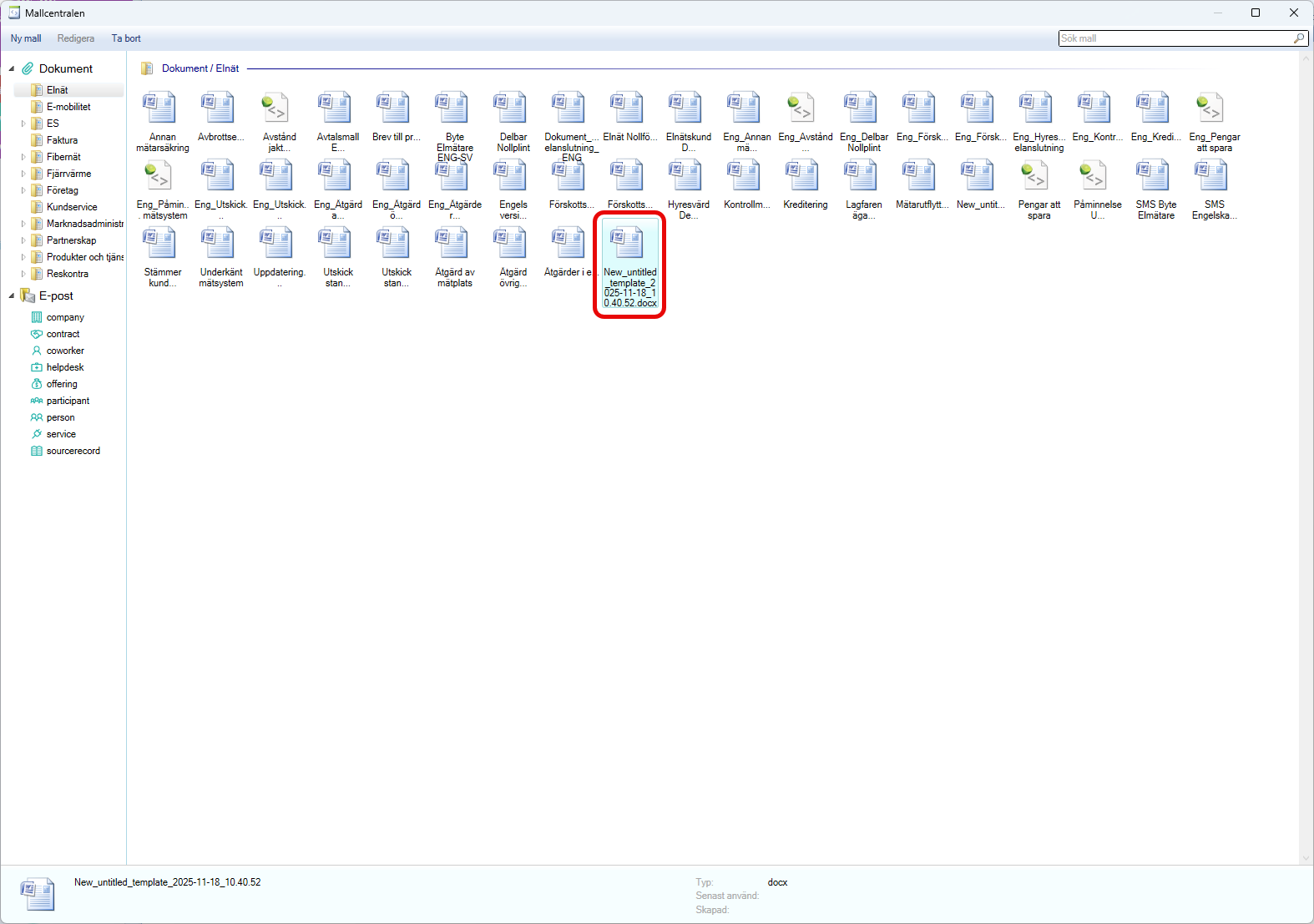Image resolution: width=1314 pixels, height=924 pixels.
Task: Expand the Företag folder arrow
Action: click(23, 190)
